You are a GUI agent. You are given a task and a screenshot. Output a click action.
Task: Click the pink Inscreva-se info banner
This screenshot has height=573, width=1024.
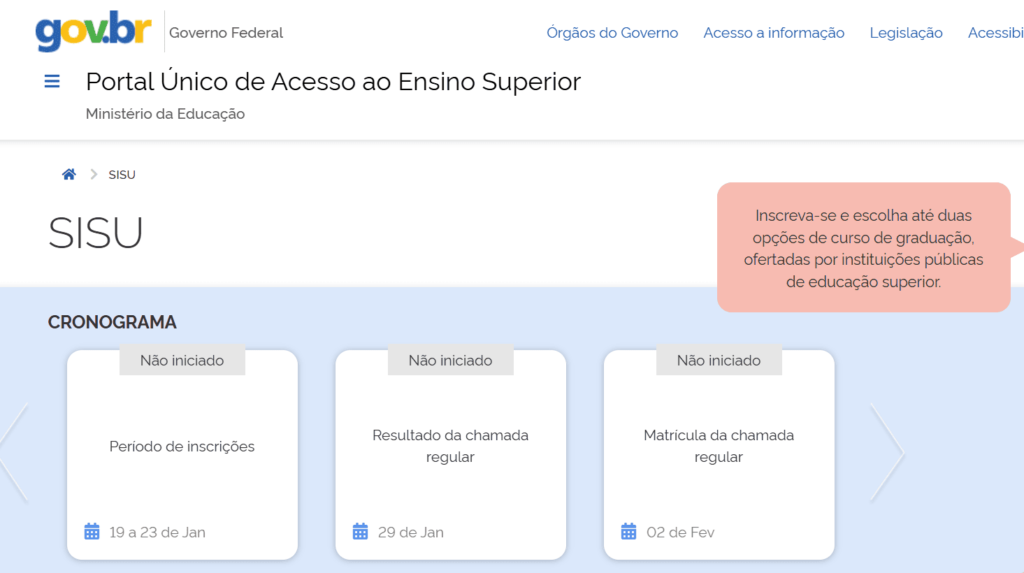863,248
